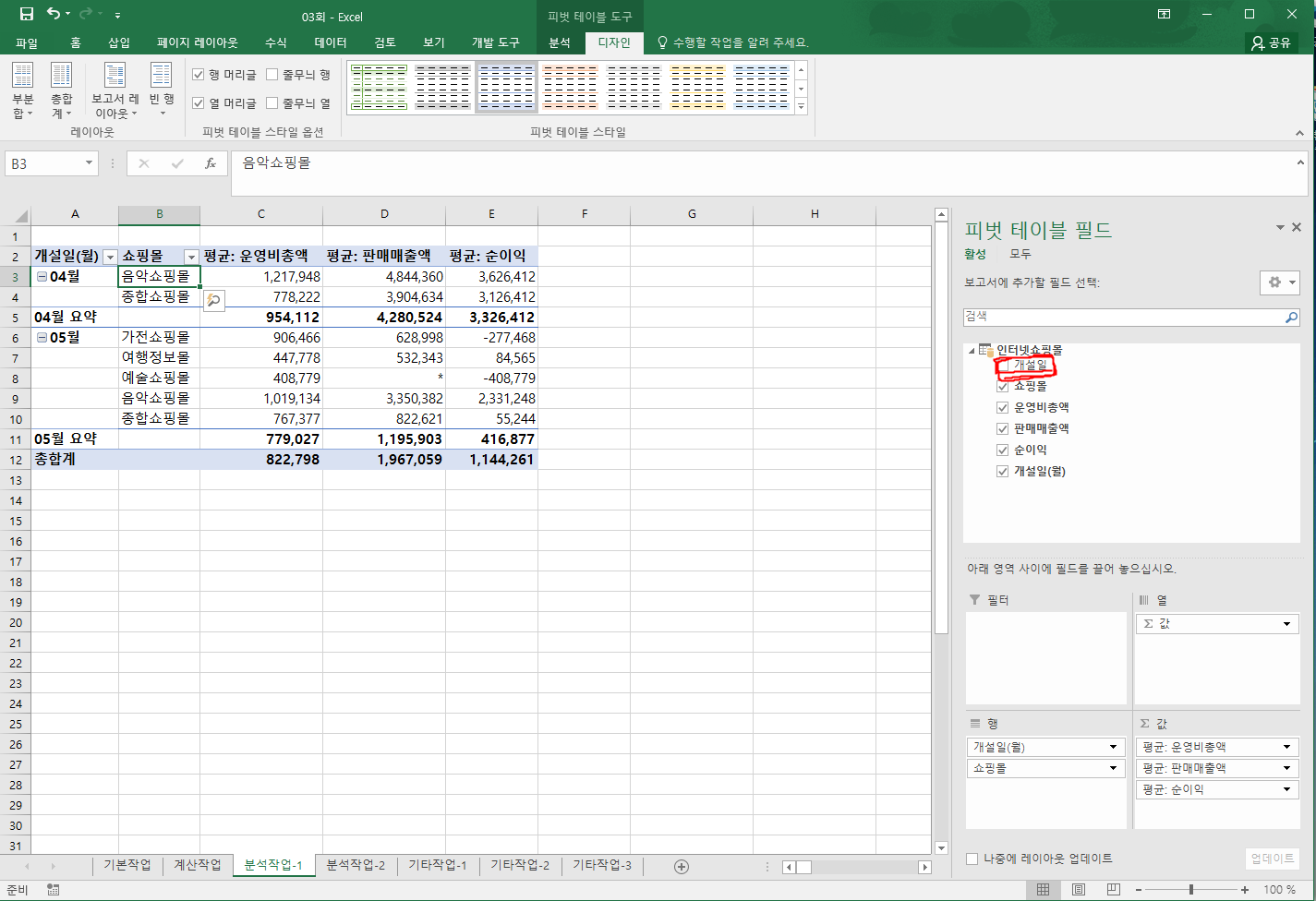Image resolution: width=1316 pixels, height=901 pixels.
Task: Open the 쇼핑몰 column filter dropdown
Action: (x=191, y=257)
